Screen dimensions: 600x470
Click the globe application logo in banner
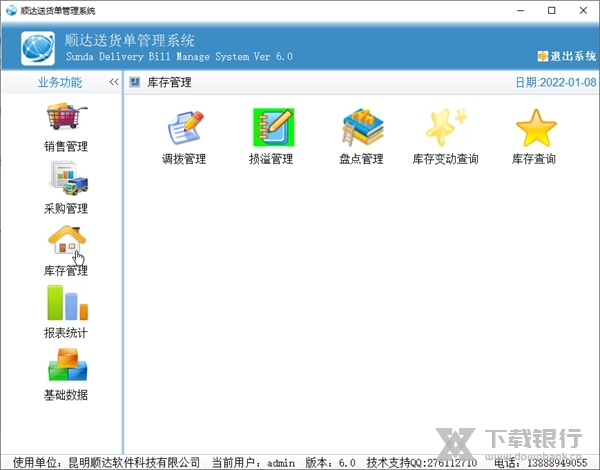pos(38,49)
